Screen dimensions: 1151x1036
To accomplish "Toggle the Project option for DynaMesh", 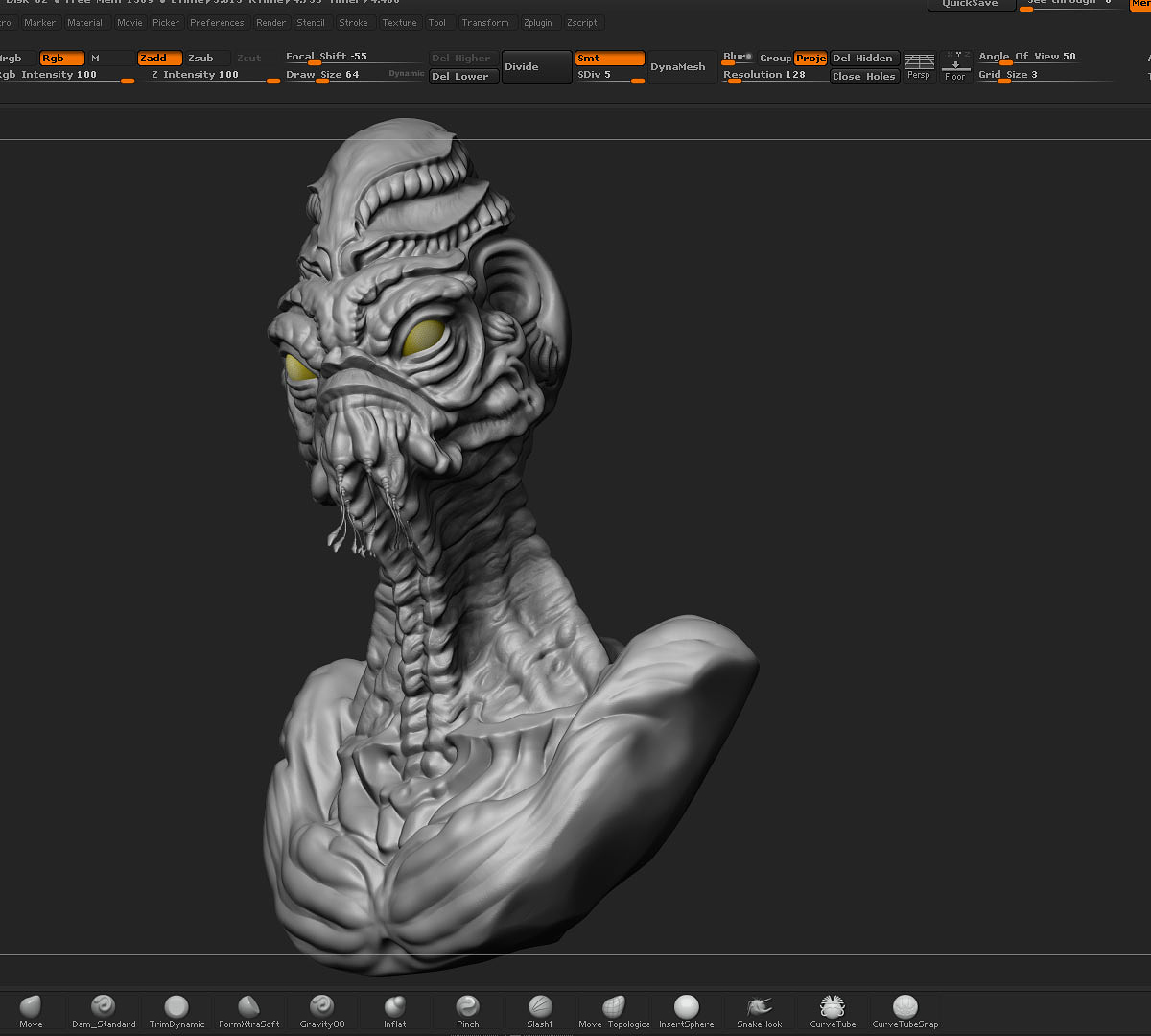I will pyautogui.click(x=810, y=59).
